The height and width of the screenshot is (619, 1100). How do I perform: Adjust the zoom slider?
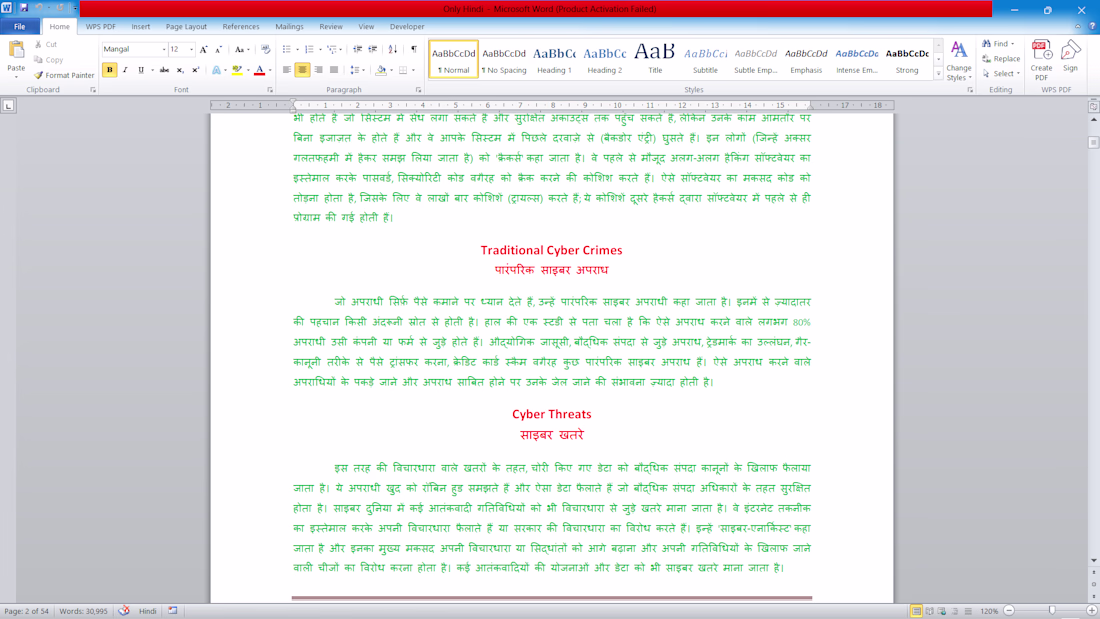click(1052, 611)
